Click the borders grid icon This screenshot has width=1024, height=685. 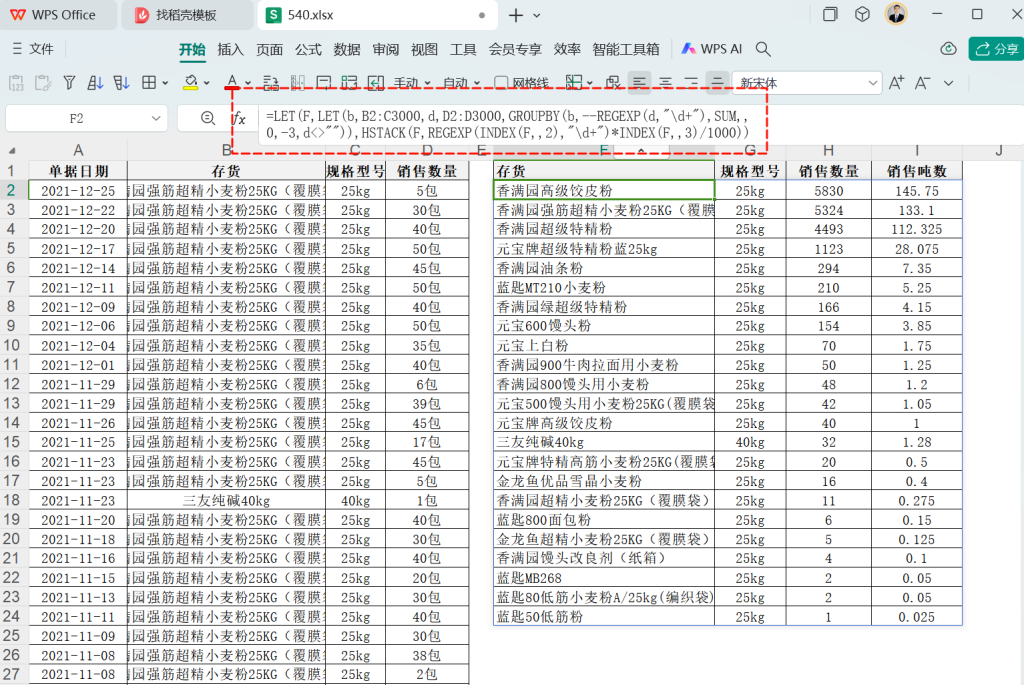coord(149,83)
